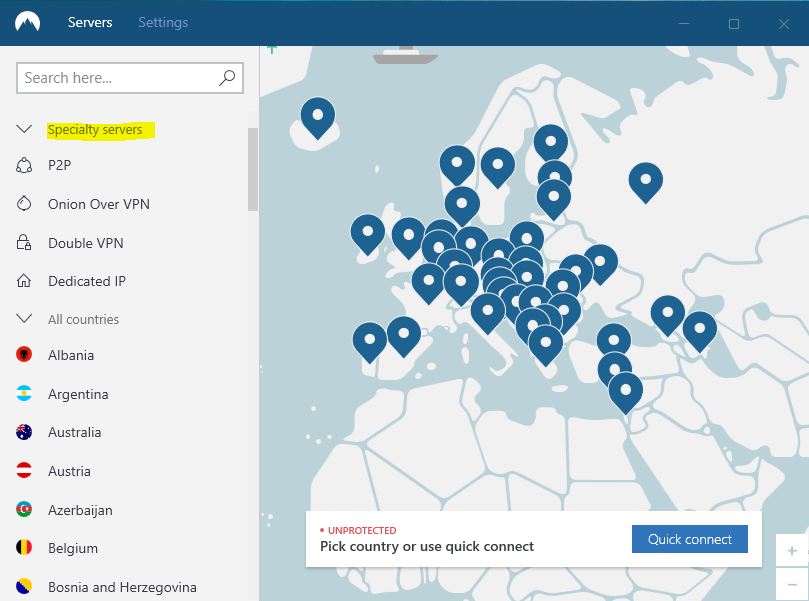Minimize the NordVPN window
This screenshot has width=809, height=601.
[x=684, y=23]
